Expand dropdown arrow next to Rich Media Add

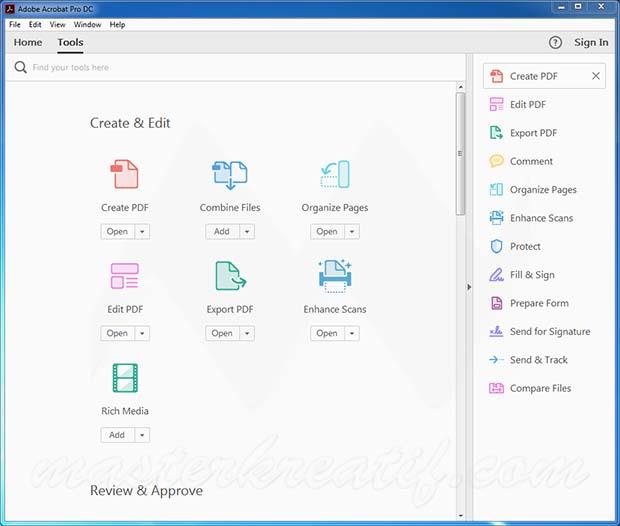tap(142, 435)
